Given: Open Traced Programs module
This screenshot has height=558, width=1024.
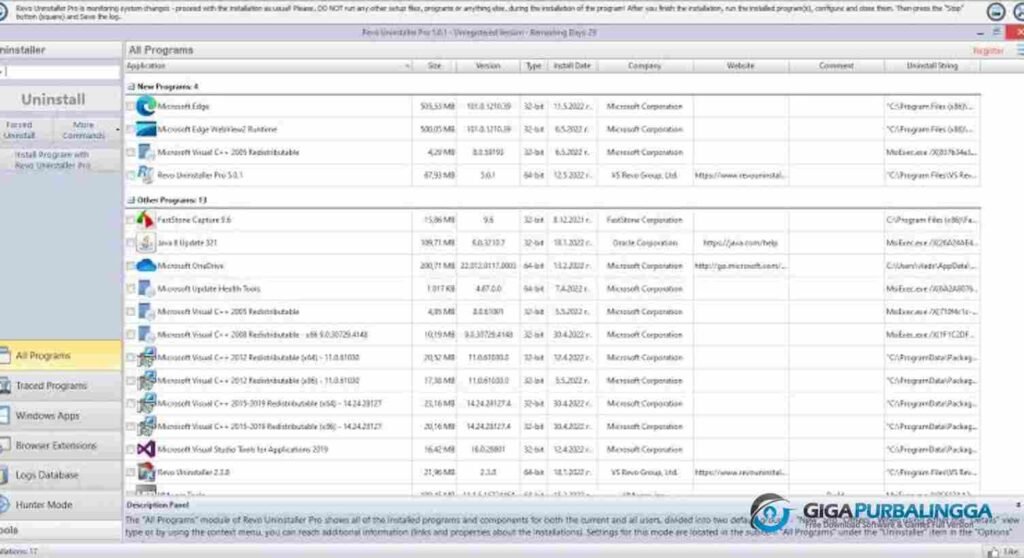Looking at the screenshot, I should [x=61, y=386].
